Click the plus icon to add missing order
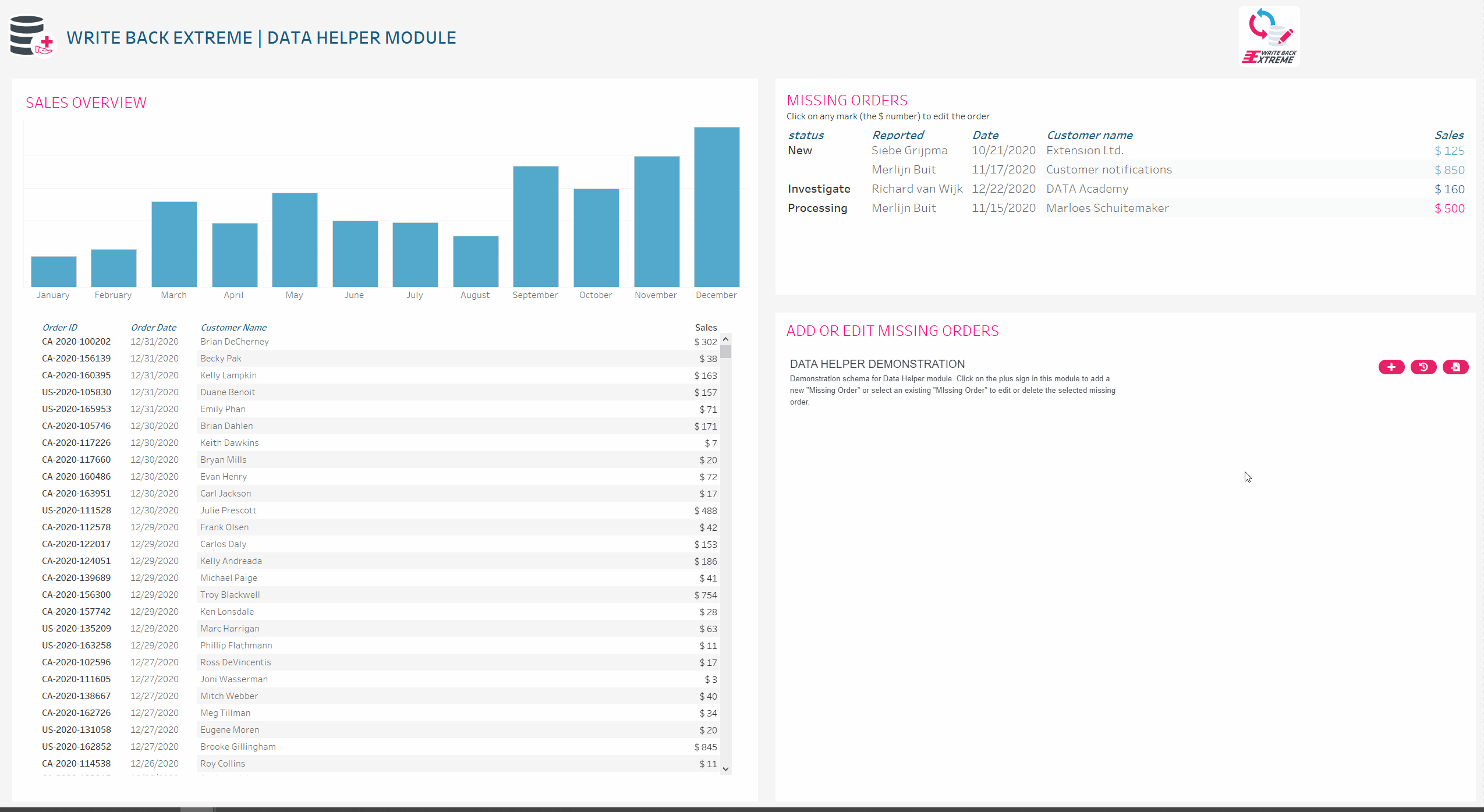The image size is (1484, 812). 1391,367
